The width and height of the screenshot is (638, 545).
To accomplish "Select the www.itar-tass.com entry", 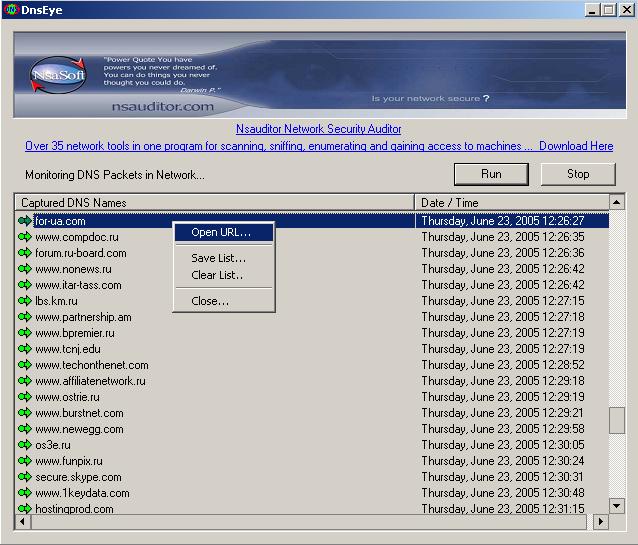I will [x=78, y=285].
